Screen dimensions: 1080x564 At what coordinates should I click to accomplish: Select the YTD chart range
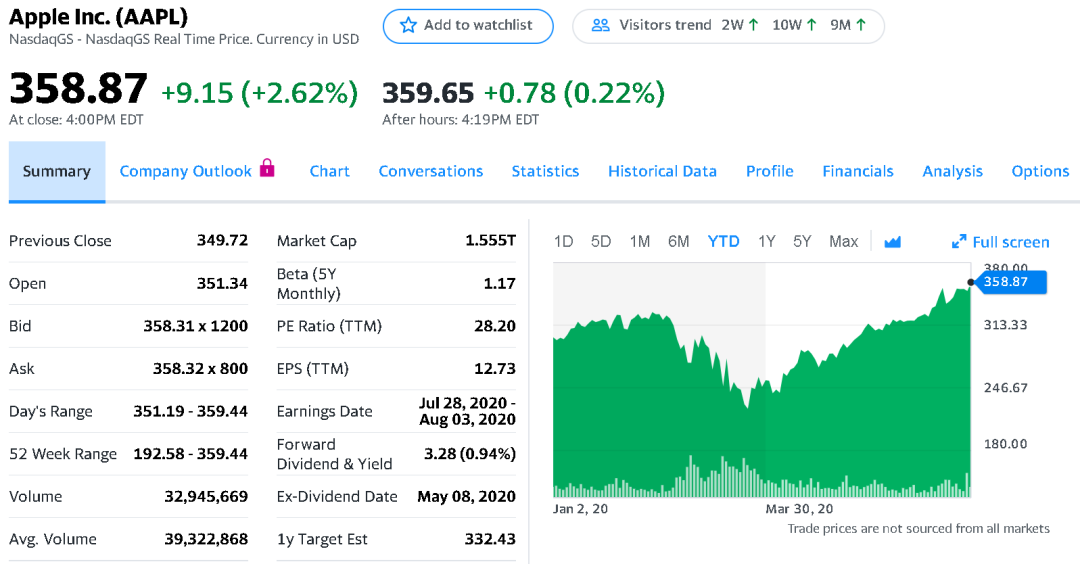coord(724,242)
